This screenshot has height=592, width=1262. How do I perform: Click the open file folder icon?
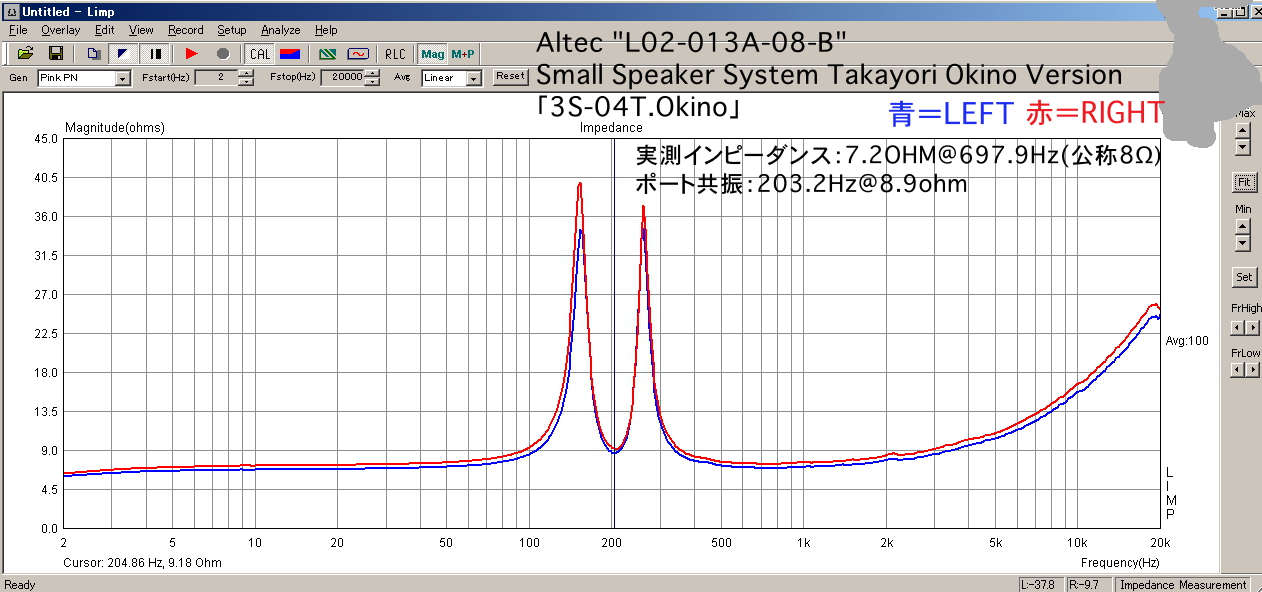pyautogui.click(x=26, y=53)
